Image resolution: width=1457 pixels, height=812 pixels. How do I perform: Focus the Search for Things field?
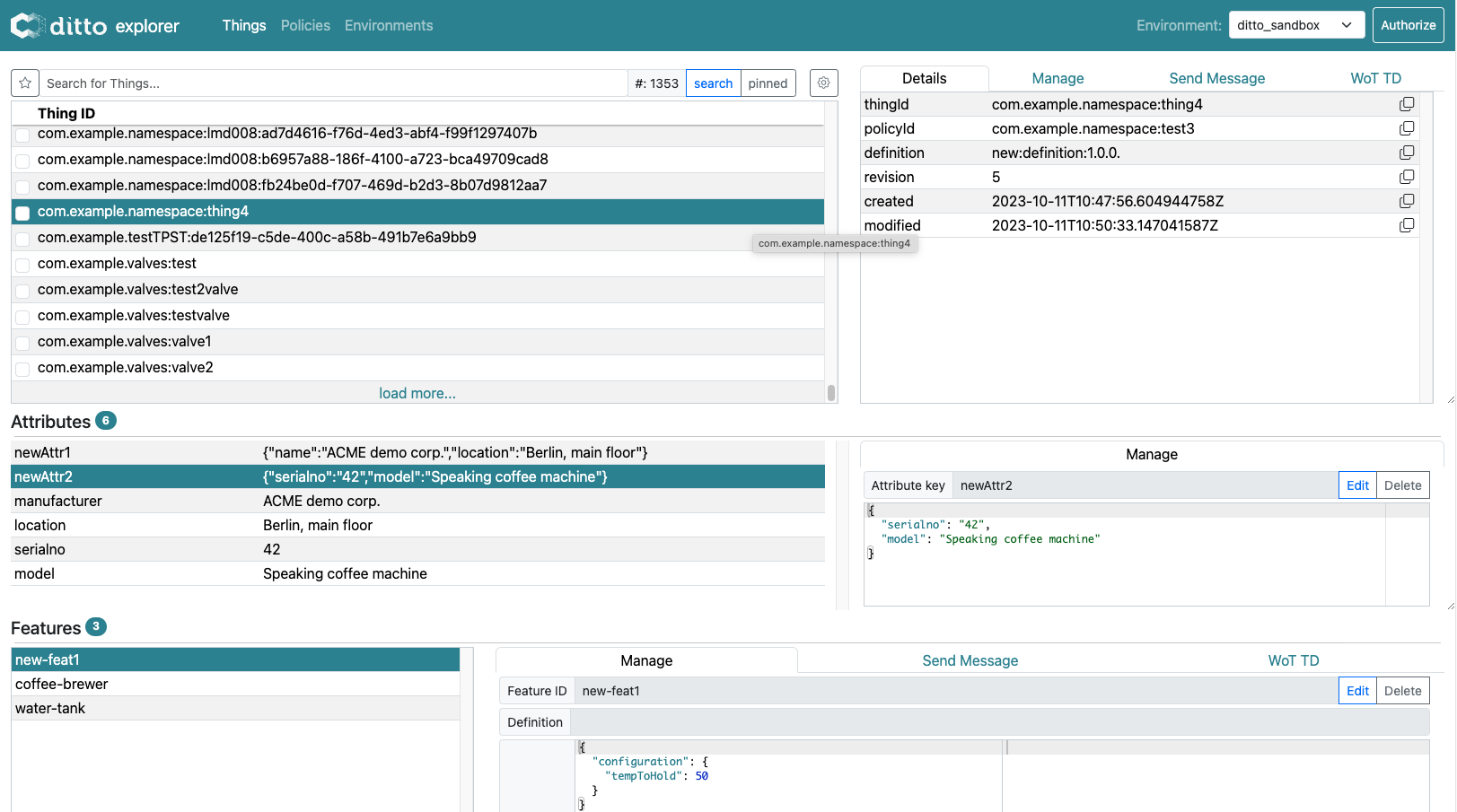332,83
